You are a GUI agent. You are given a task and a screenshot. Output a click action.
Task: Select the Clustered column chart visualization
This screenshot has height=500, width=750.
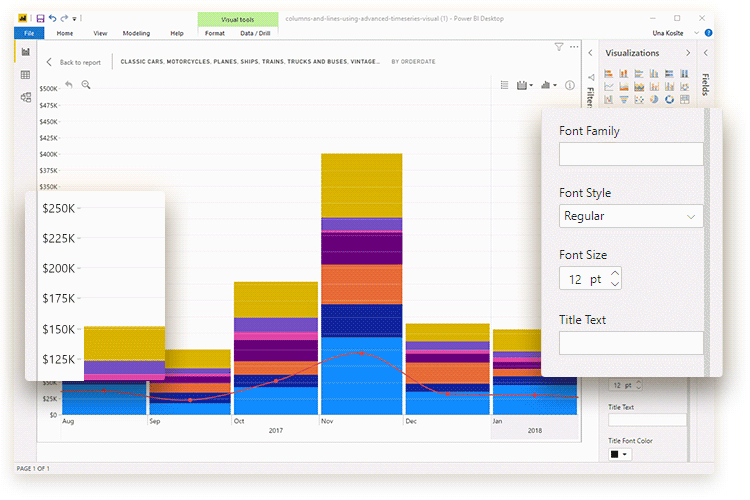pyautogui.click(x=654, y=73)
